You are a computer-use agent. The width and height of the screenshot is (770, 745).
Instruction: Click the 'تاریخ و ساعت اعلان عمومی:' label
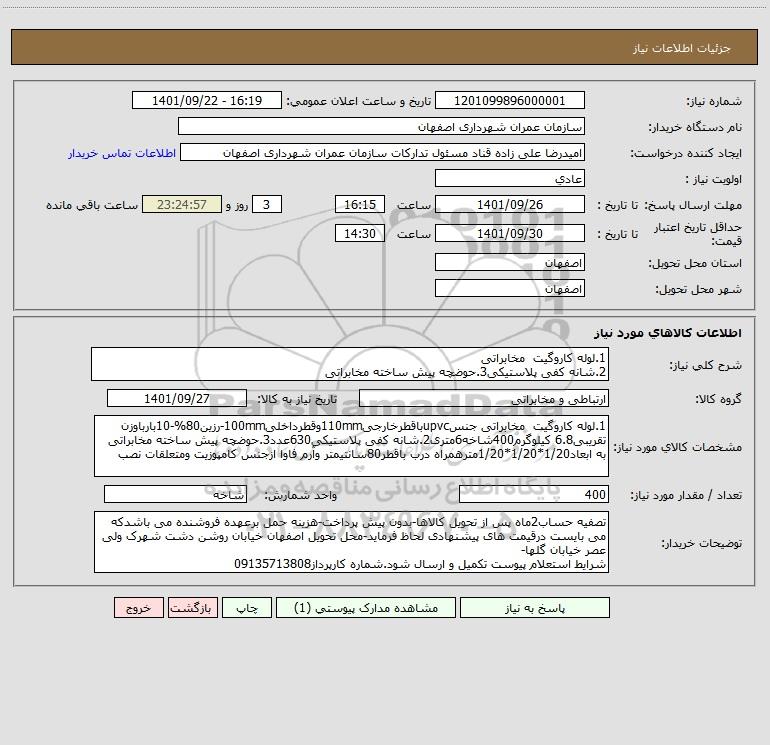358,102
